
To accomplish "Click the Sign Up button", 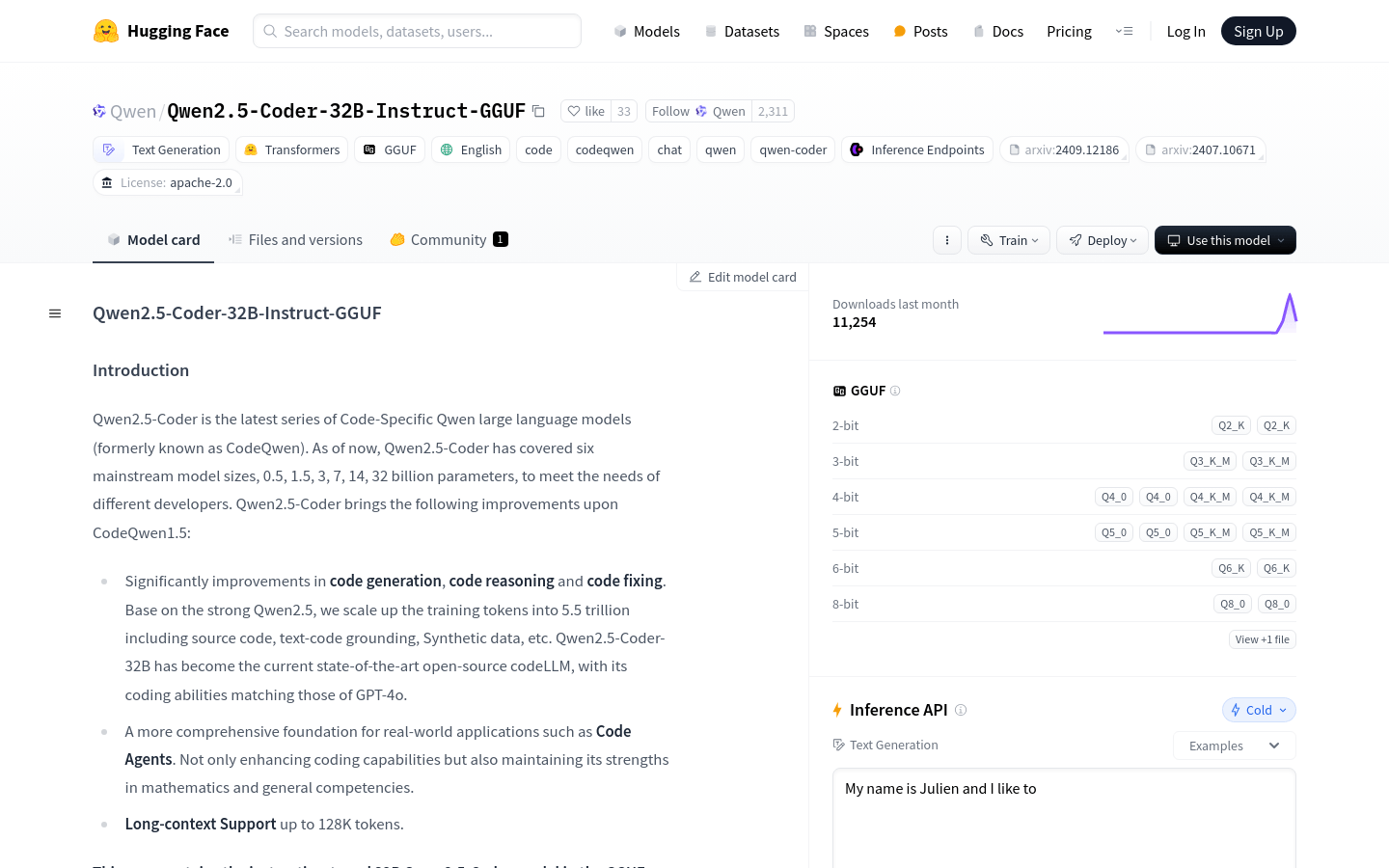I will coord(1258,31).
